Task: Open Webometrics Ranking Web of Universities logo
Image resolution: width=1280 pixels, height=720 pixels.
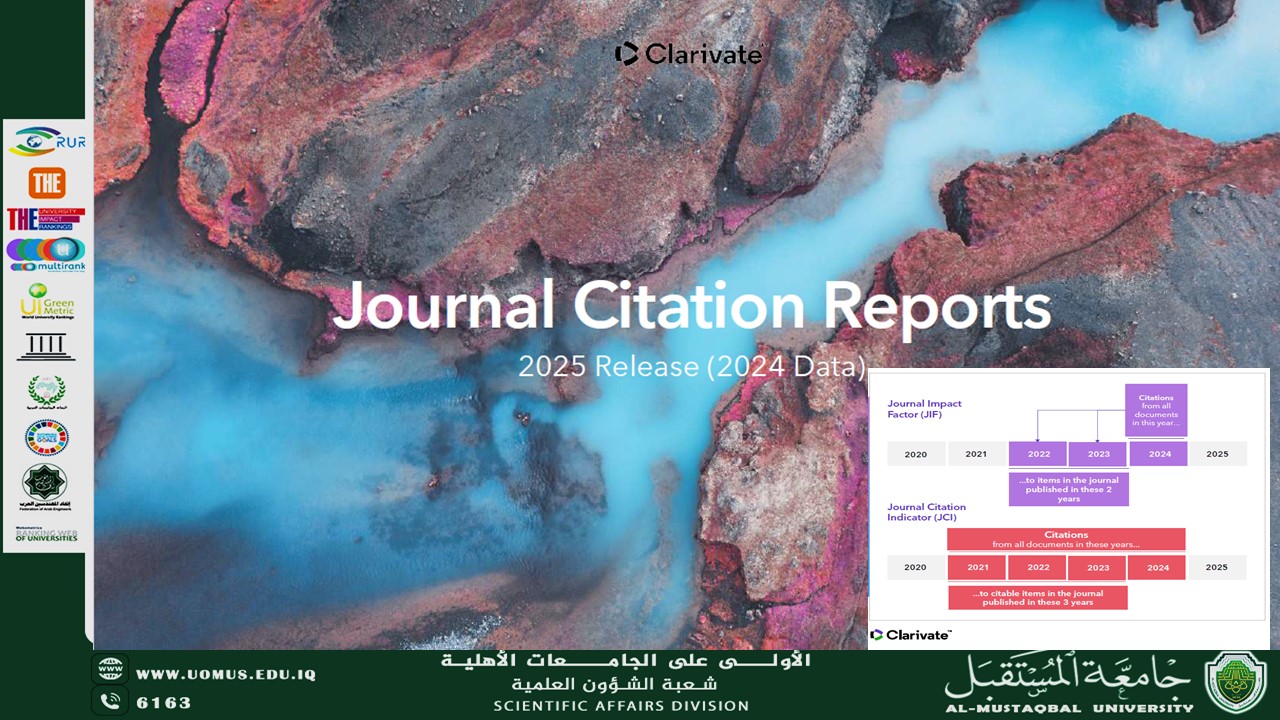Action: 46,535
